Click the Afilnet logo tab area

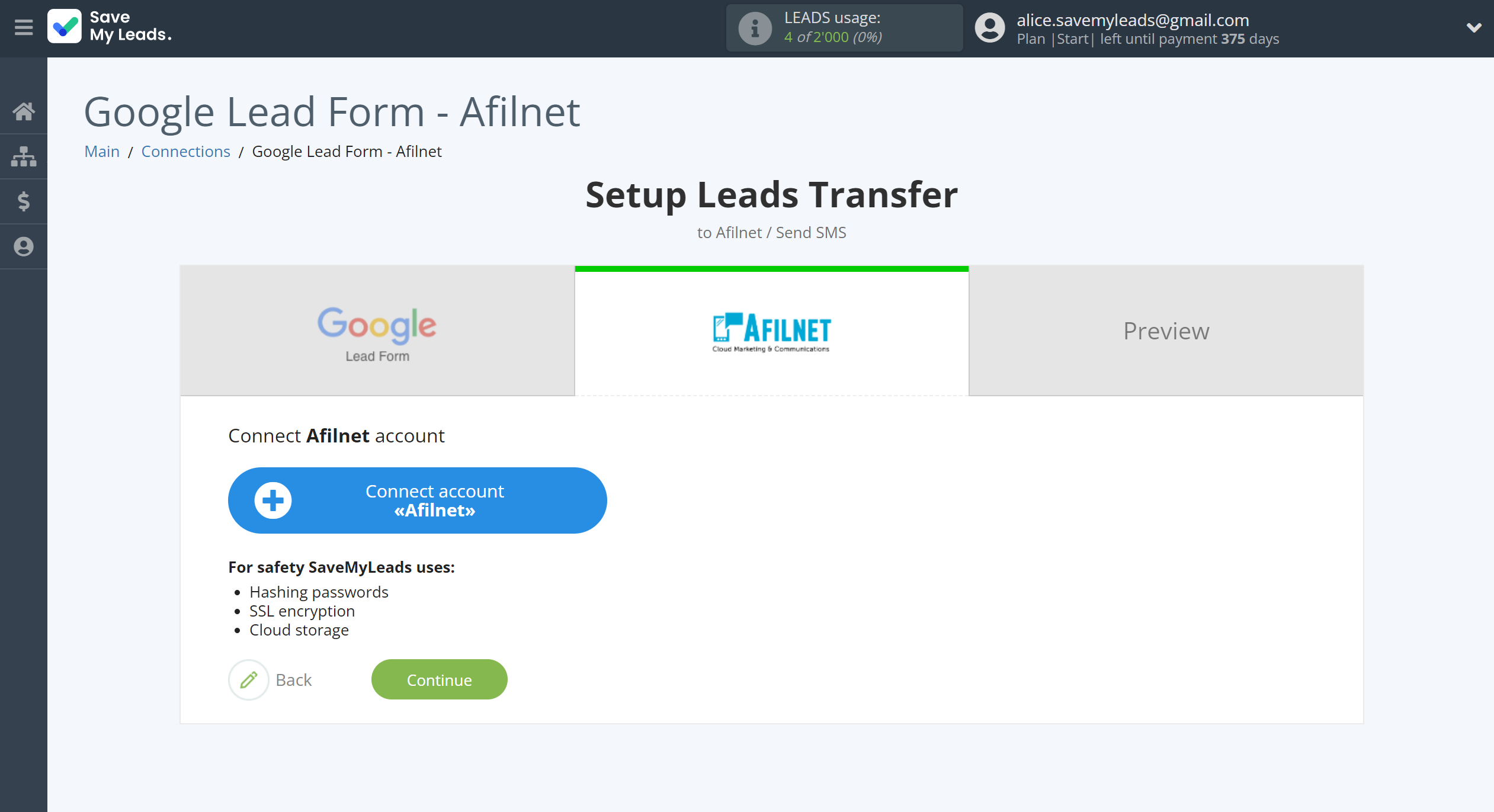[770, 330]
